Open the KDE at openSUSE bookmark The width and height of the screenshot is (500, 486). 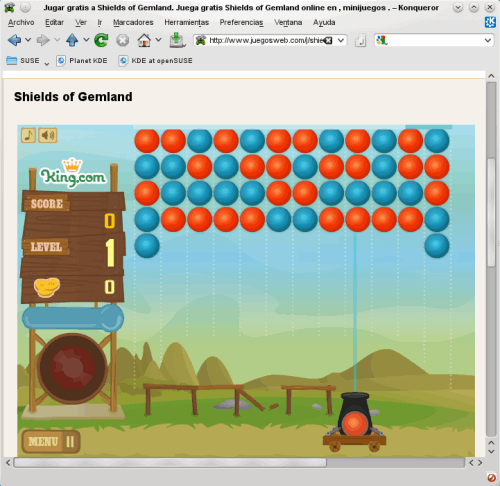tap(156, 61)
